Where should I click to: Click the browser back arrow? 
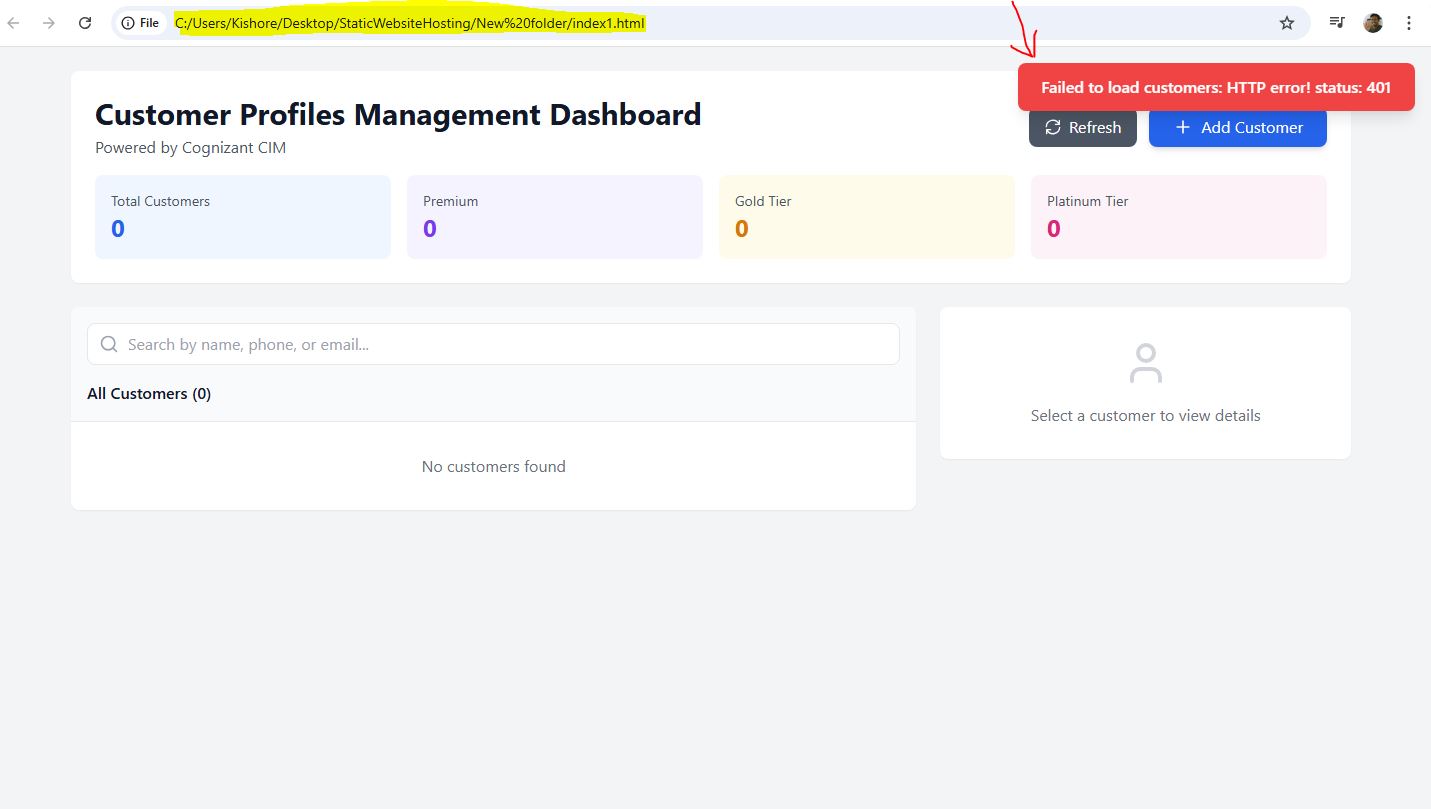13,23
